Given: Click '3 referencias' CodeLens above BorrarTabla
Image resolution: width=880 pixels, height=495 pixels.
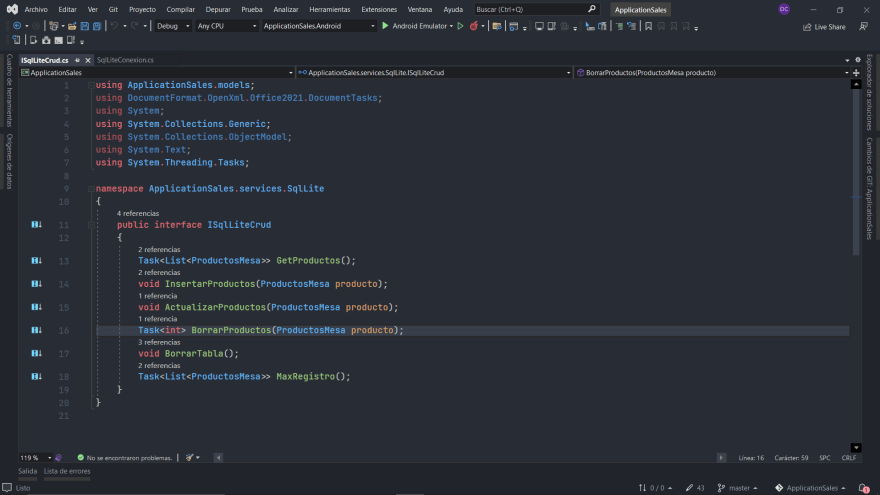Looking at the screenshot, I should (x=159, y=342).
